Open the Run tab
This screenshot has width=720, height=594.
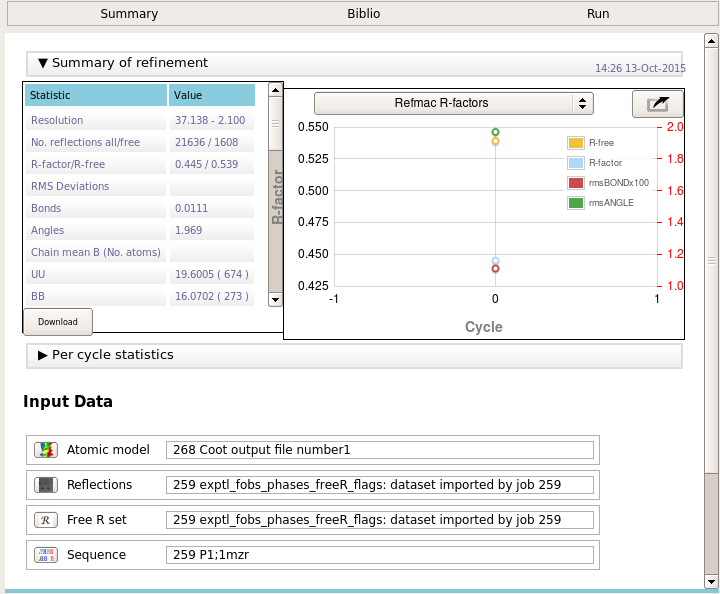[598, 14]
